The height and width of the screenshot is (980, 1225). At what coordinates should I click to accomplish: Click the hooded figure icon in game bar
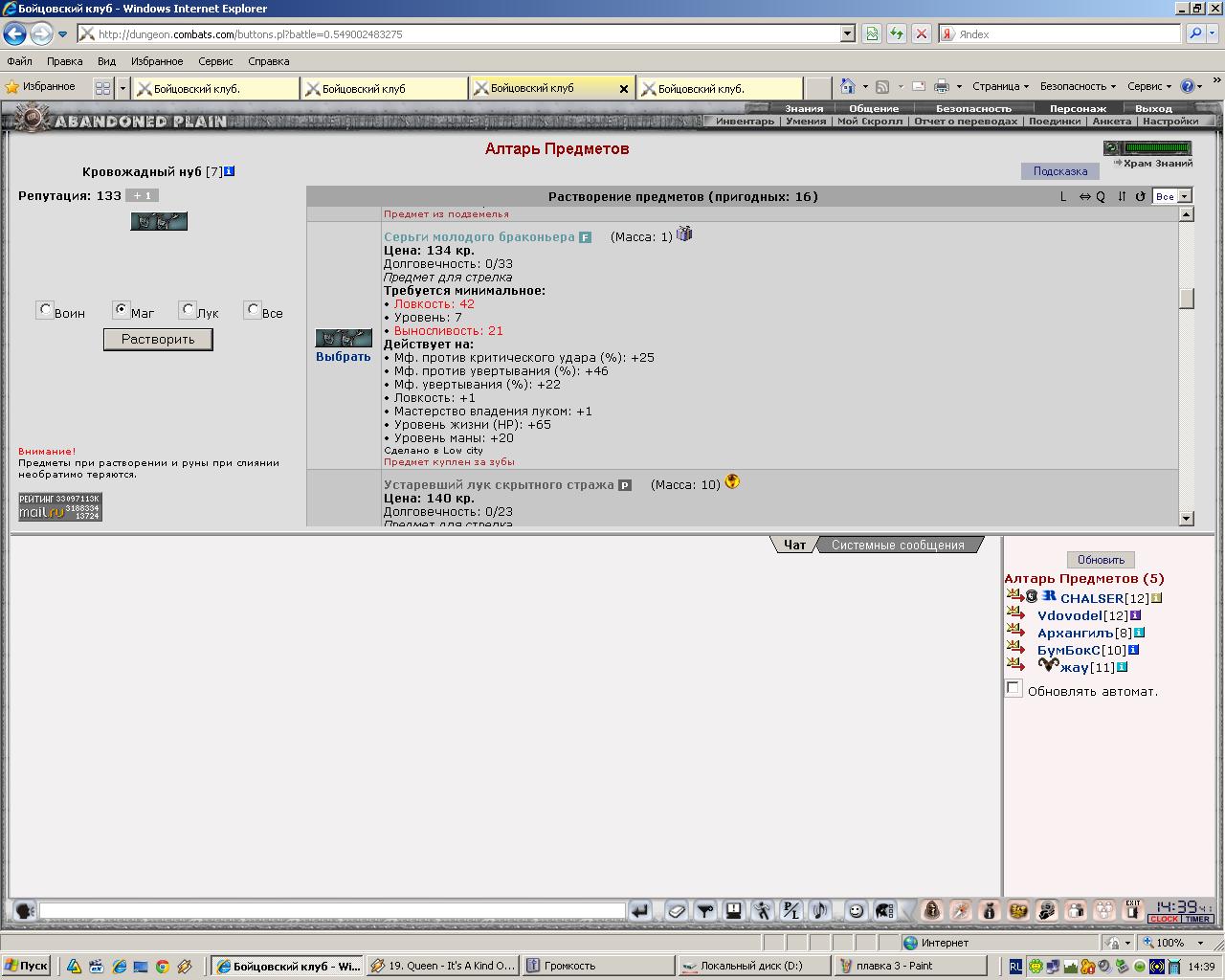(932, 910)
